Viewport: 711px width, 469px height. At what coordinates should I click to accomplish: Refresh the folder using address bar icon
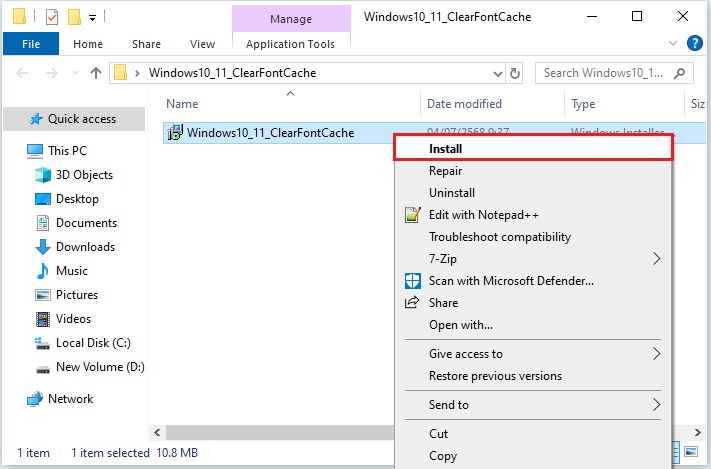(x=515, y=73)
